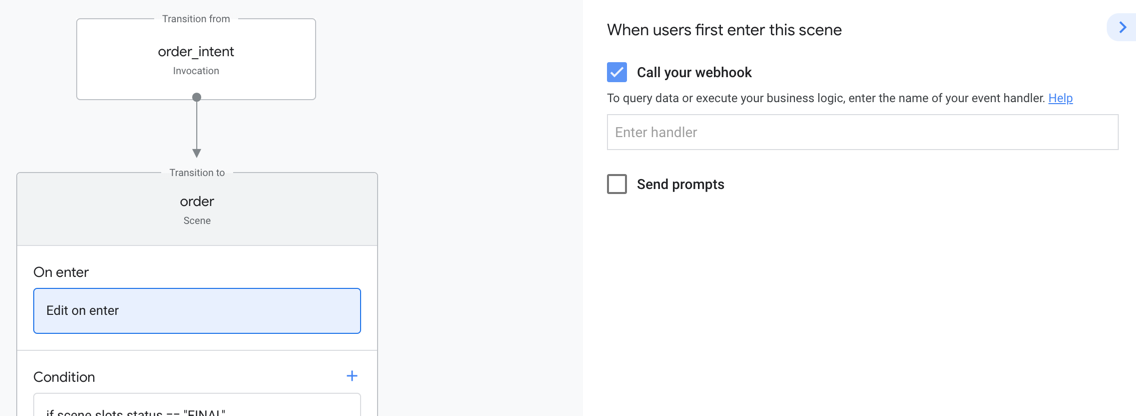Open the Help link
Screen dimensions: 1136x416
(x=1060, y=98)
